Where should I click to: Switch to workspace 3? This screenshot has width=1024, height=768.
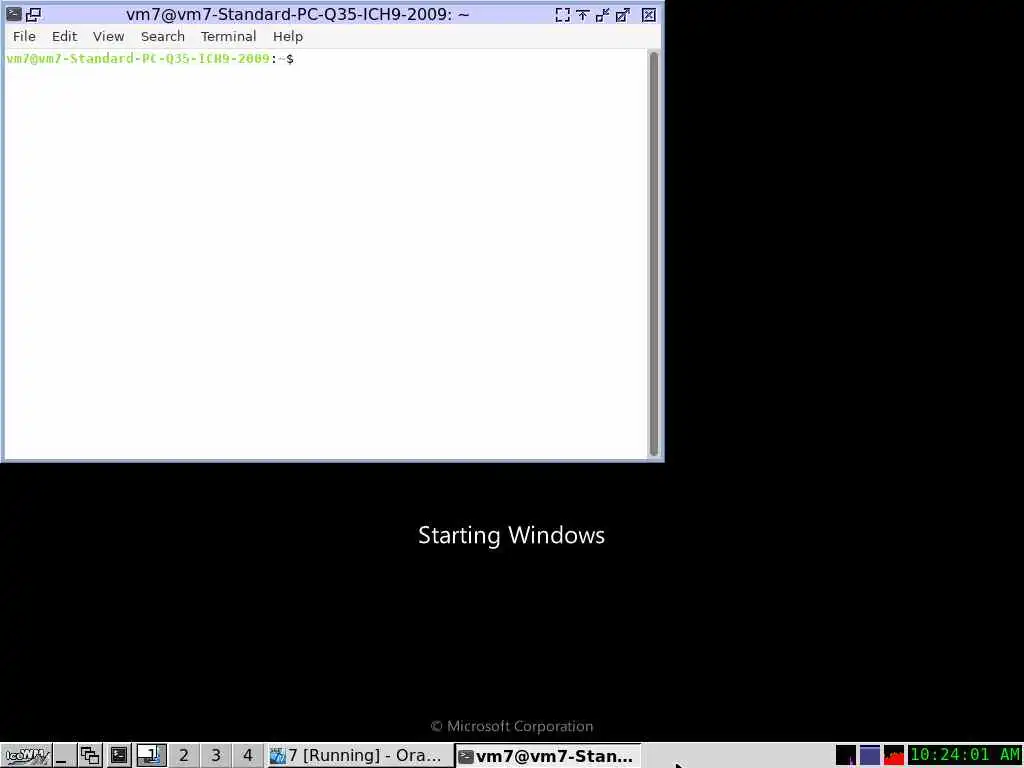pyautogui.click(x=216, y=756)
